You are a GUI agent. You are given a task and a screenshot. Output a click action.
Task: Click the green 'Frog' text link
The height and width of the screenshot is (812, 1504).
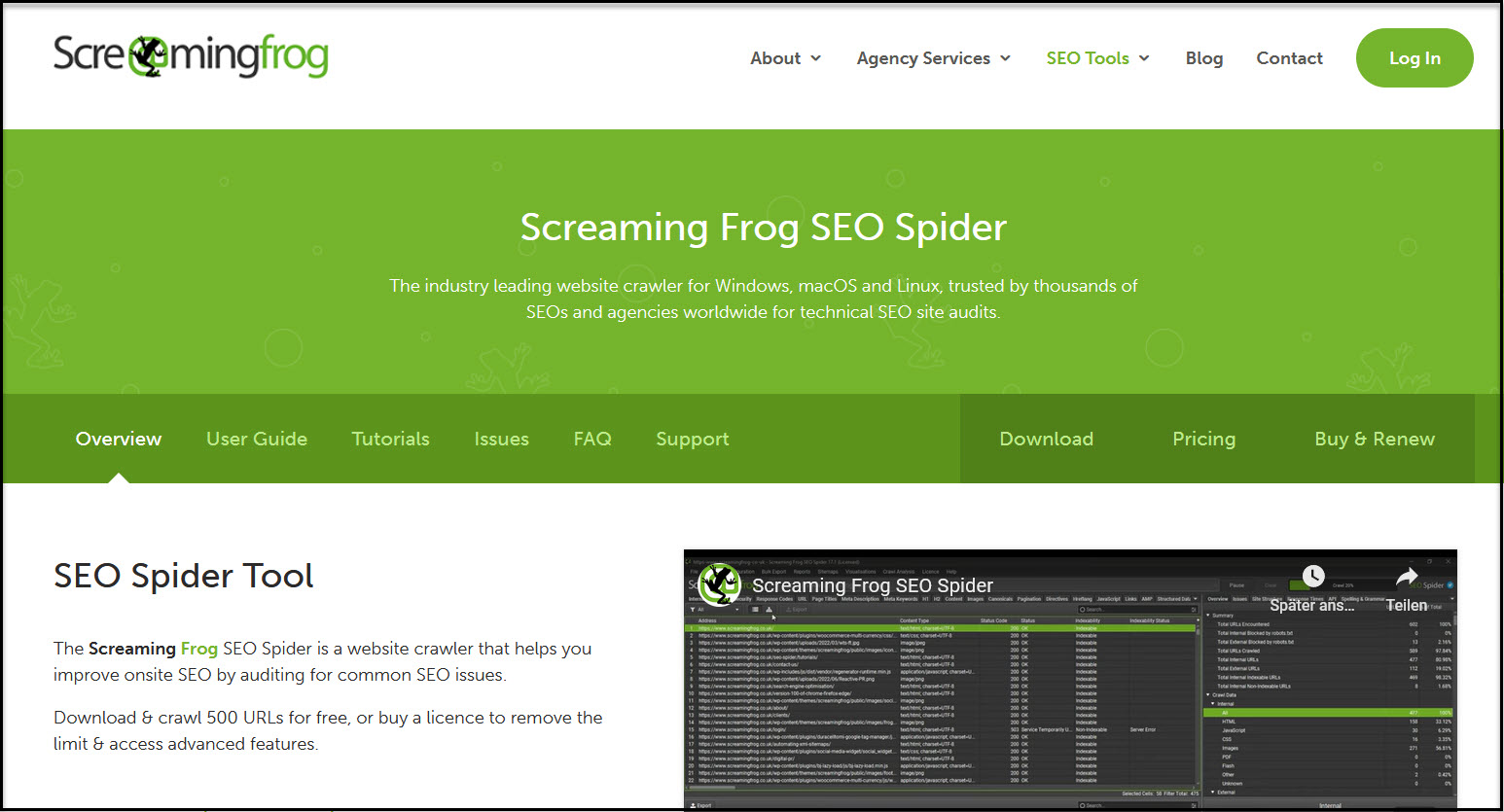click(x=198, y=649)
